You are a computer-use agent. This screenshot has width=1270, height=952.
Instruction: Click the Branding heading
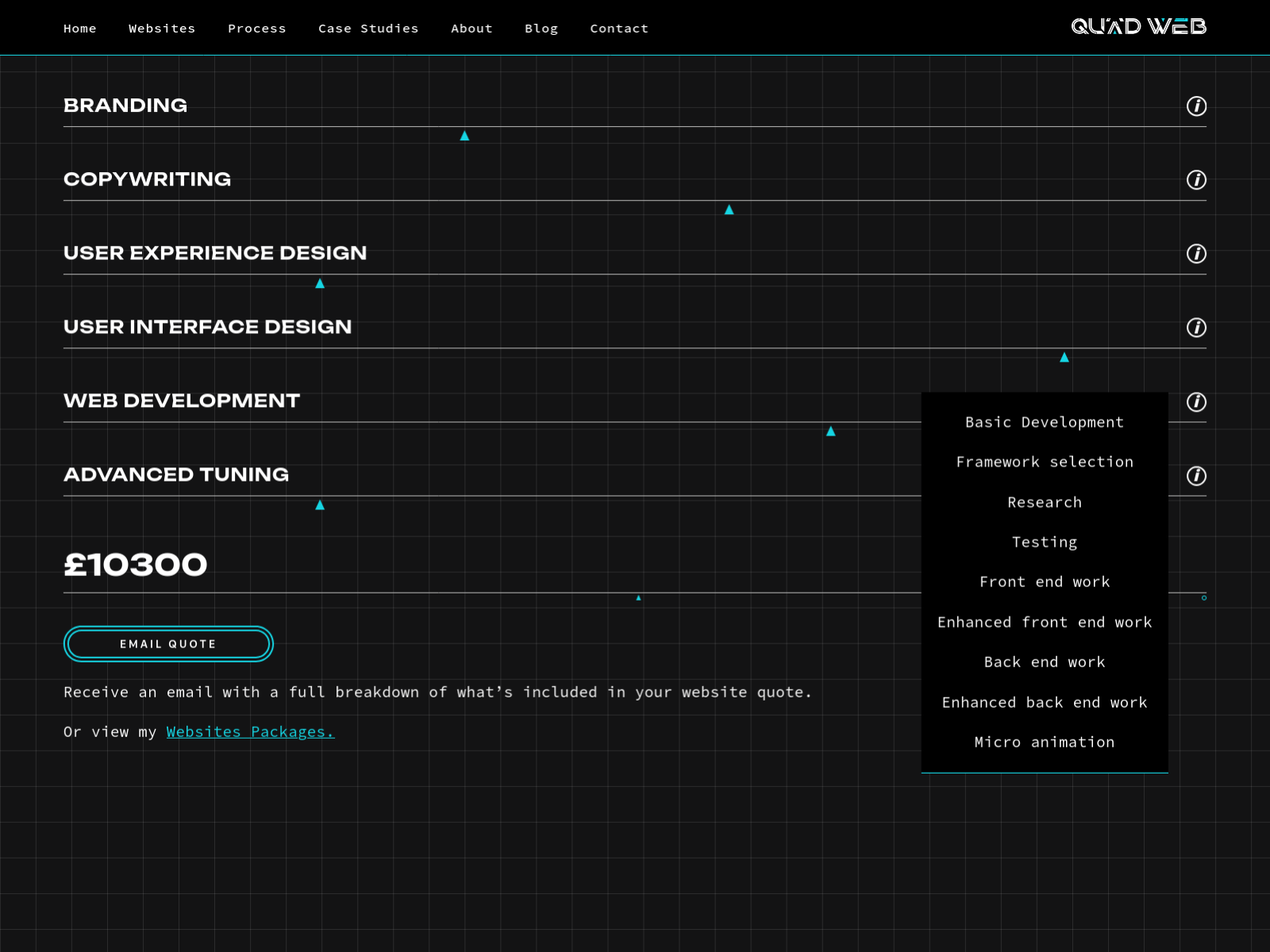[x=125, y=106]
